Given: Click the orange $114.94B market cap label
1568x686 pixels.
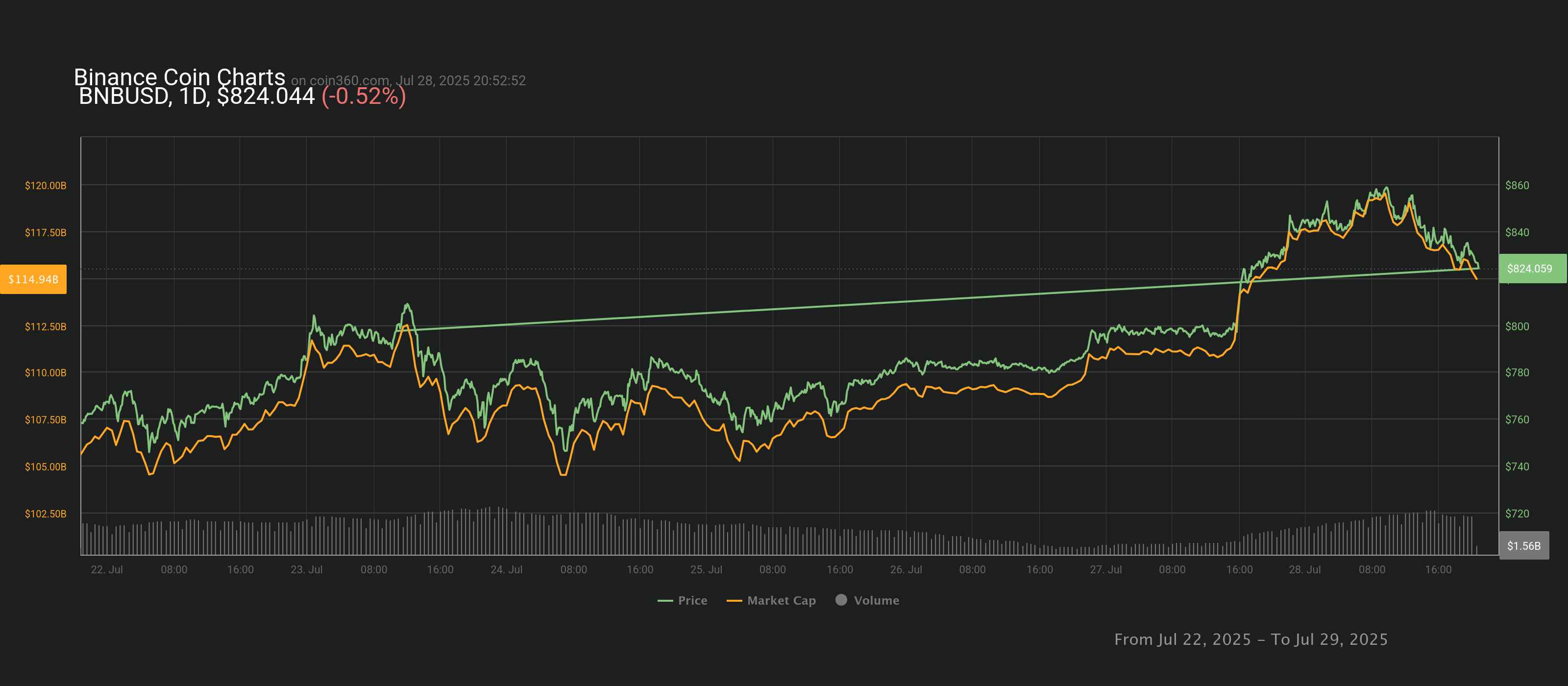Looking at the screenshot, I should (33, 279).
